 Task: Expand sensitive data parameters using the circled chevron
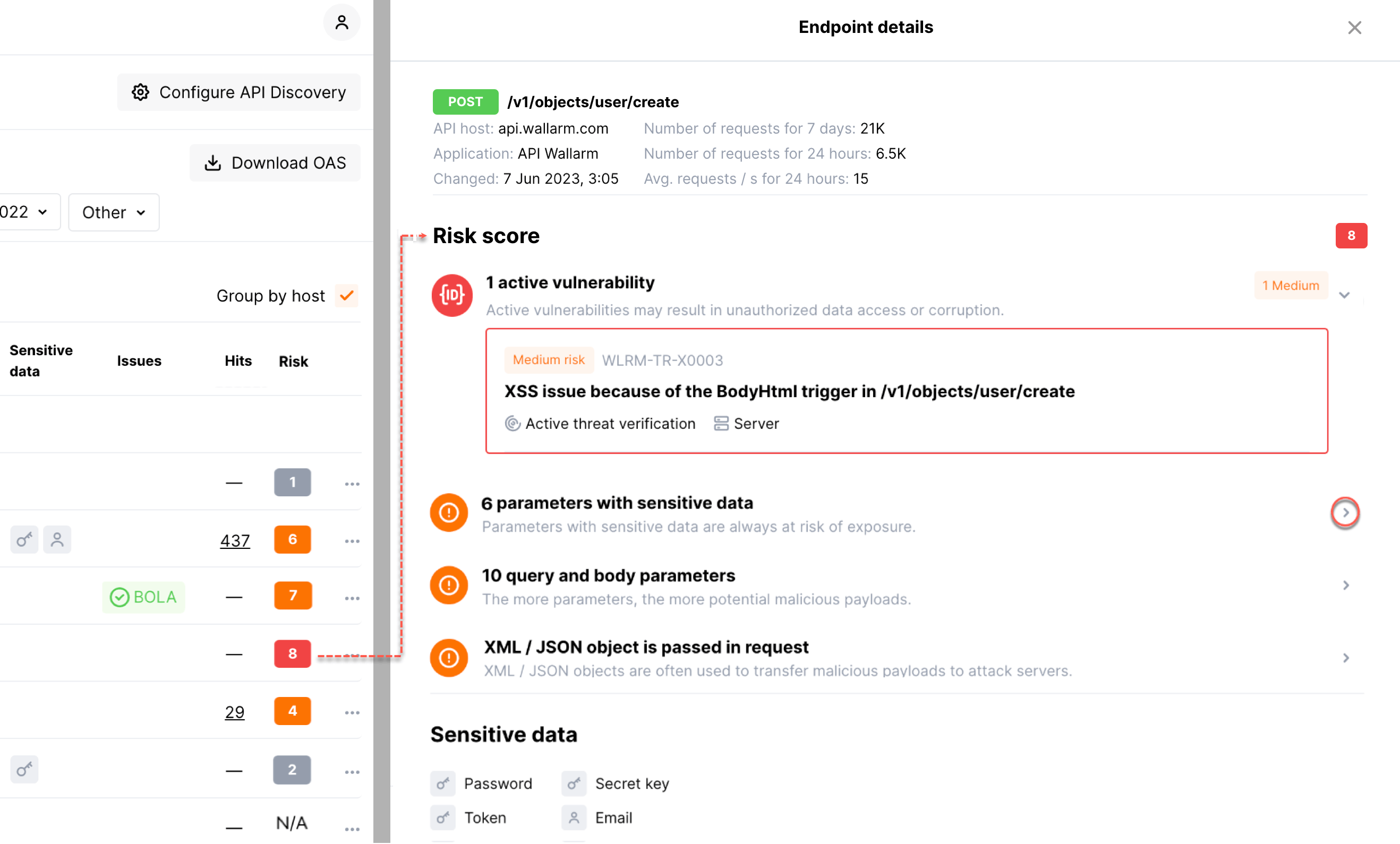coord(1345,512)
